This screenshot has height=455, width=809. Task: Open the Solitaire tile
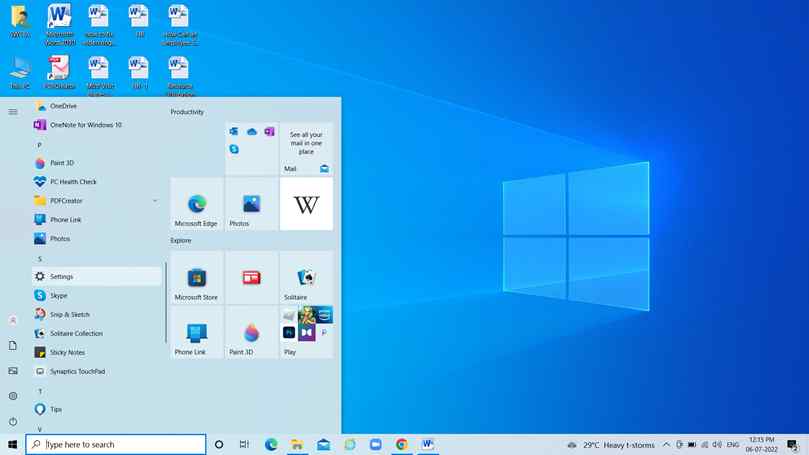[306, 278]
